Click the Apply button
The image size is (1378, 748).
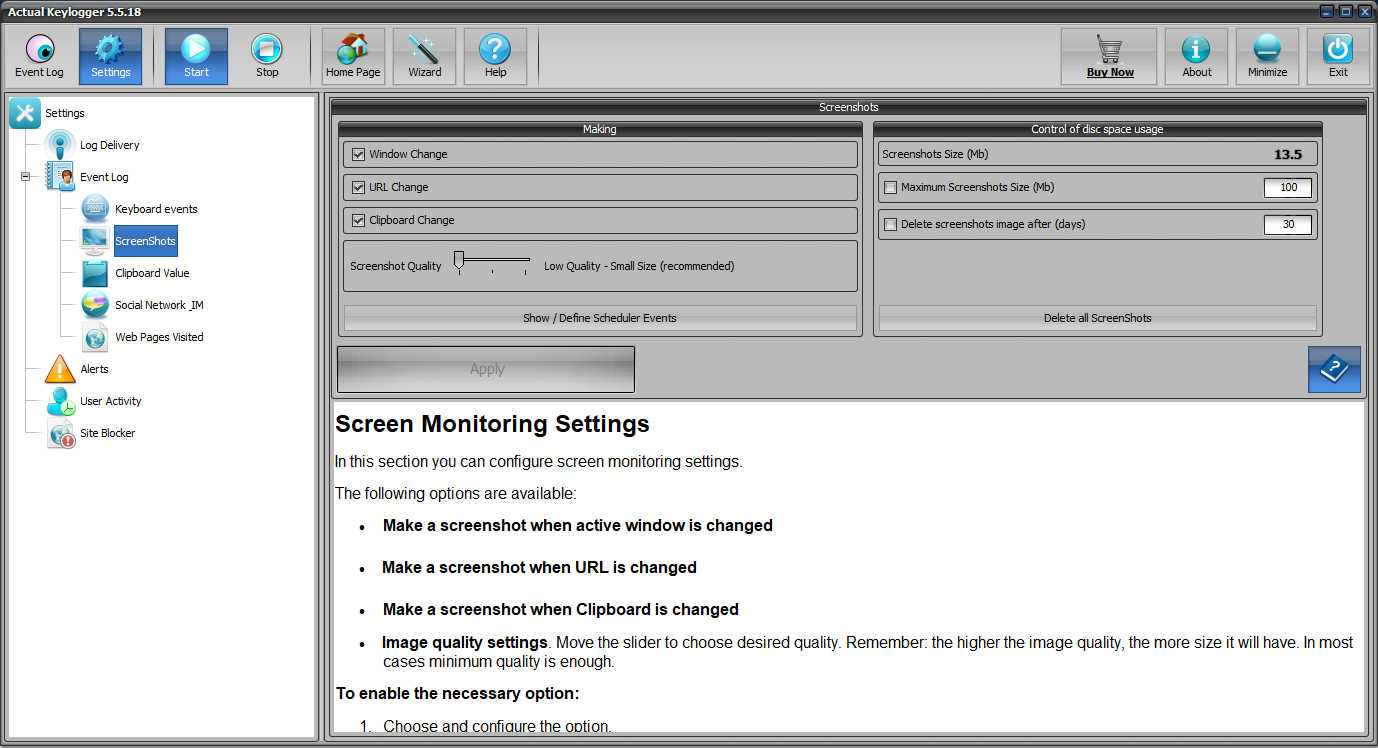click(x=486, y=369)
